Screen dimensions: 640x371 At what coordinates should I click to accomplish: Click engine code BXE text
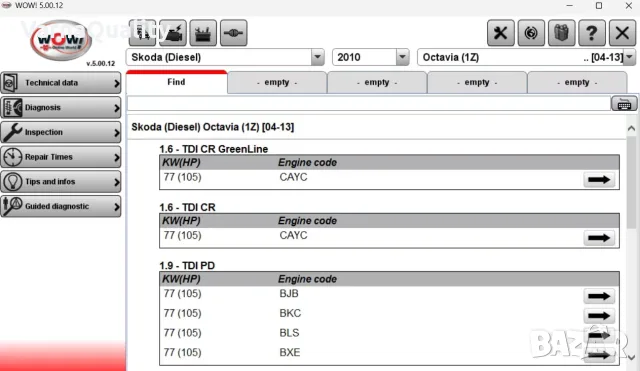(x=290, y=352)
